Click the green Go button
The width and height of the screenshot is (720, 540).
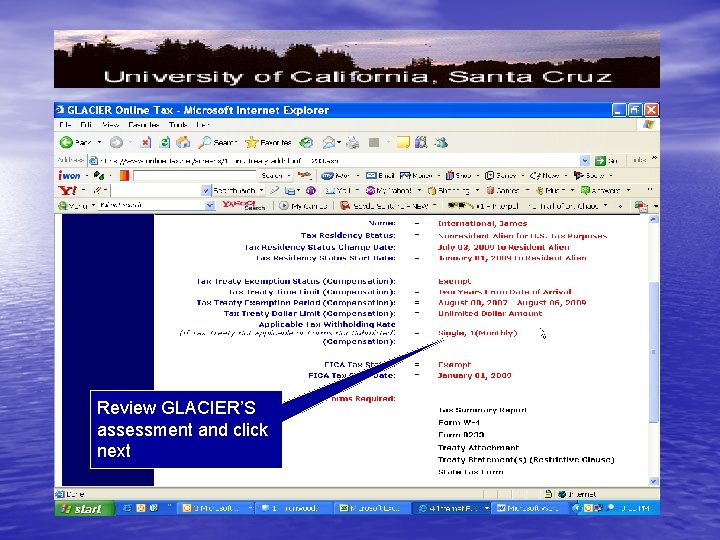606,160
